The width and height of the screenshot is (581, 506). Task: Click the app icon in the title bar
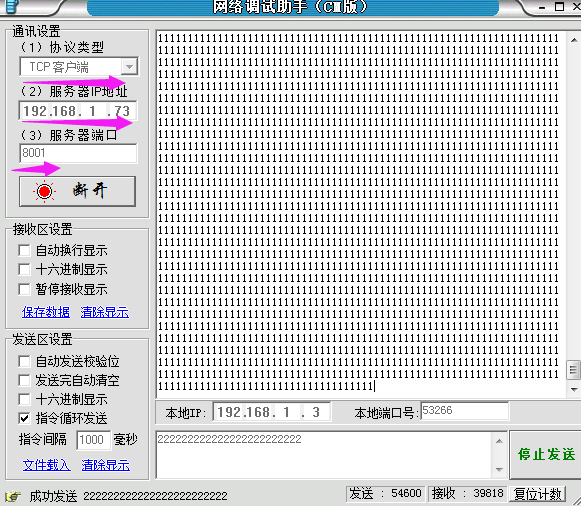click(11, 7)
